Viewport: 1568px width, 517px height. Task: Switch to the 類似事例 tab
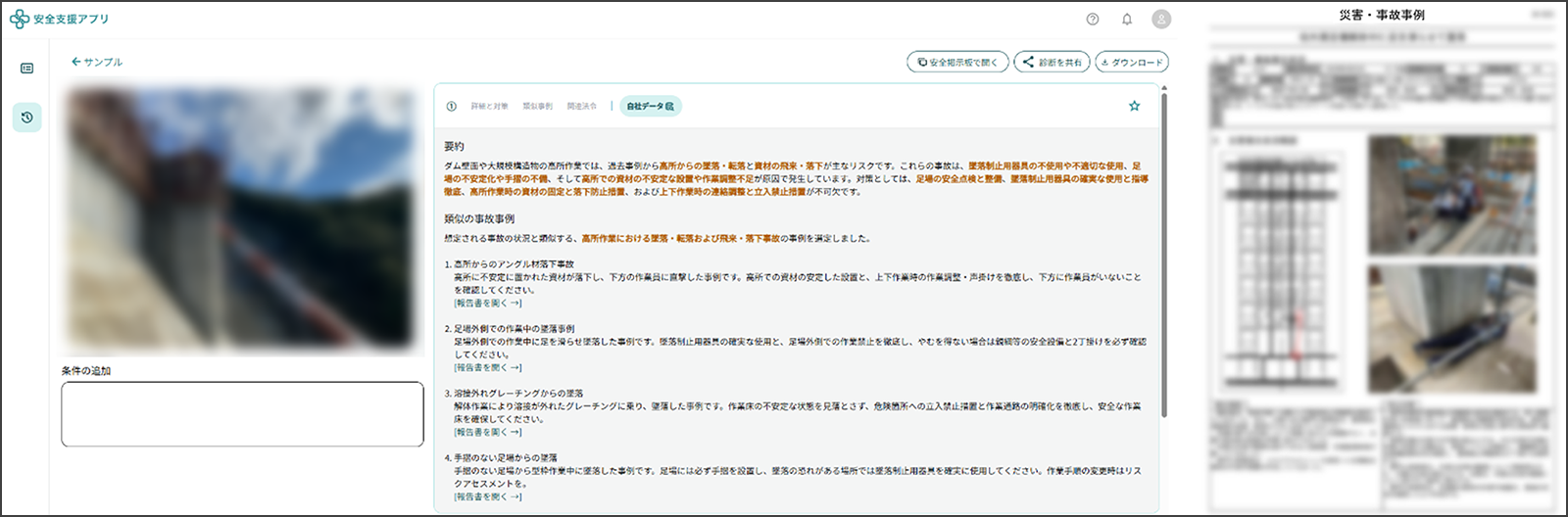(x=537, y=106)
